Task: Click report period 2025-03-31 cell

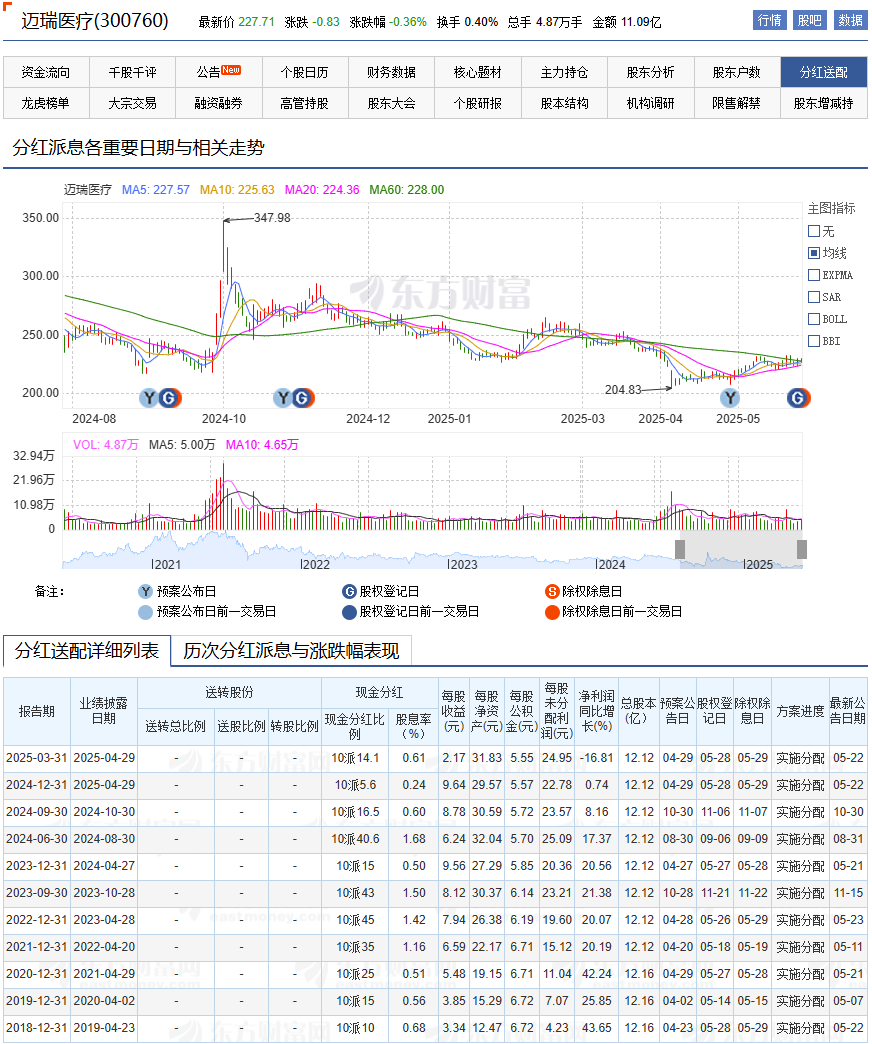Action: point(37,758)
